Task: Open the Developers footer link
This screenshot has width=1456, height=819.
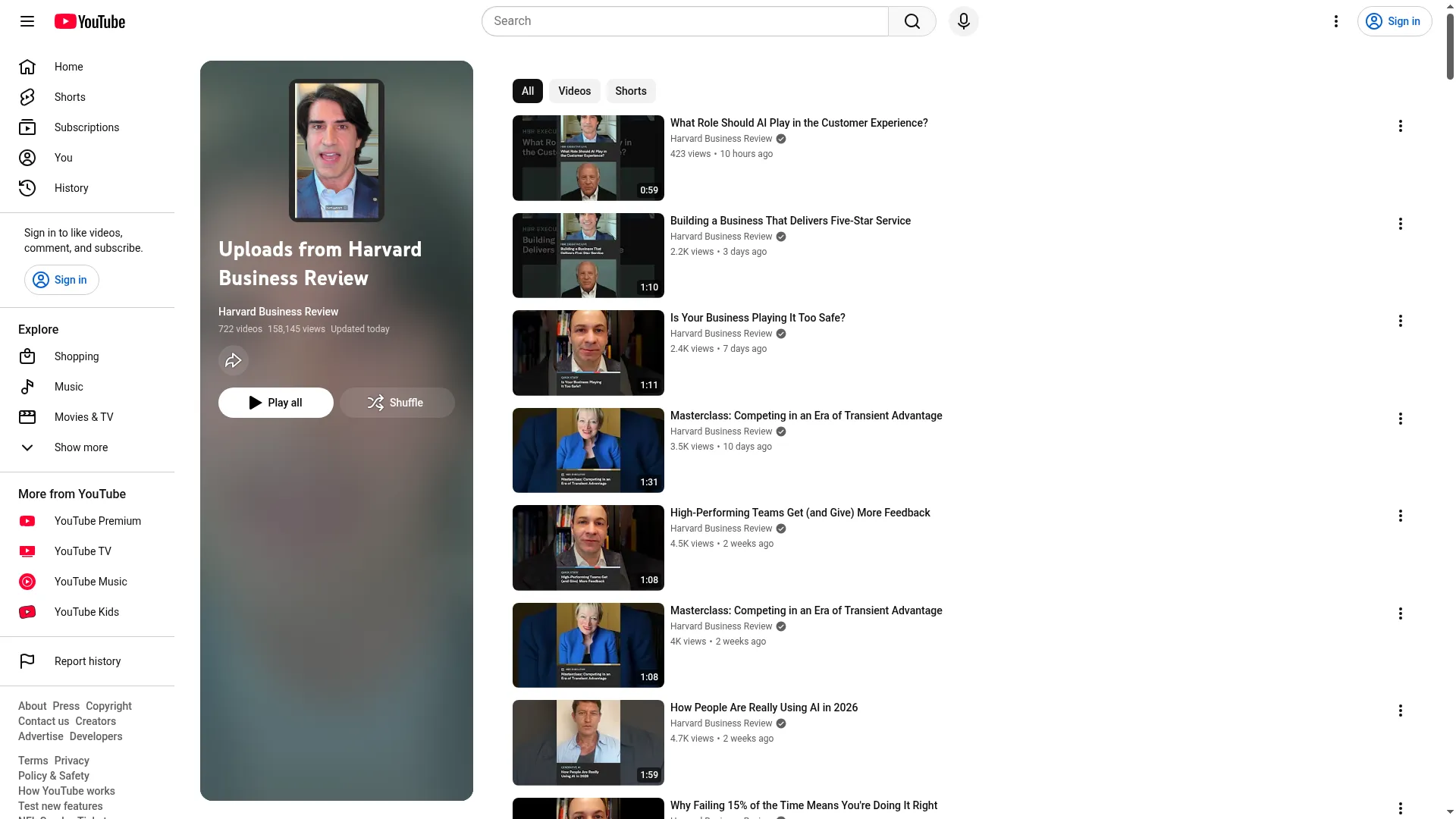Action: click(96, 736)
